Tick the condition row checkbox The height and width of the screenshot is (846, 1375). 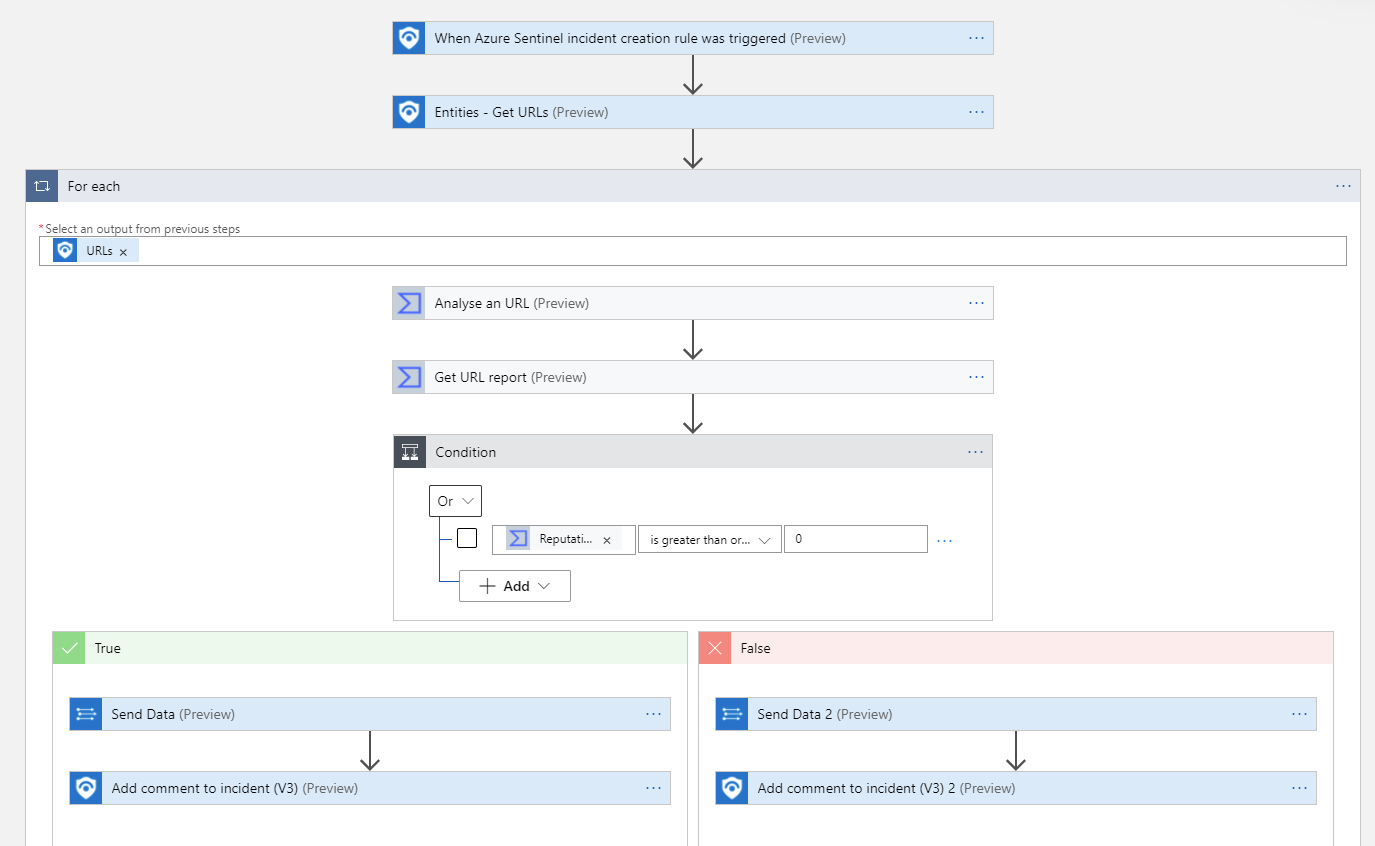467,538
